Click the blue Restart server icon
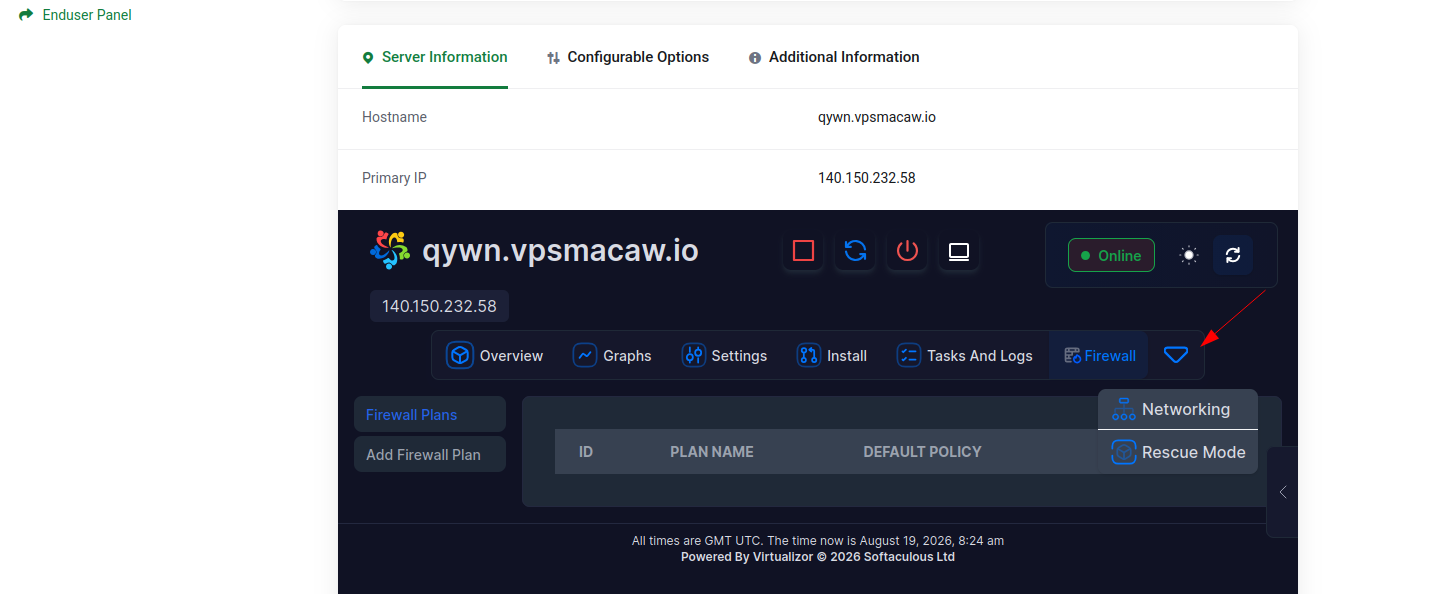This screenshot has height=594, width=1452. click(x=855, y=250)
